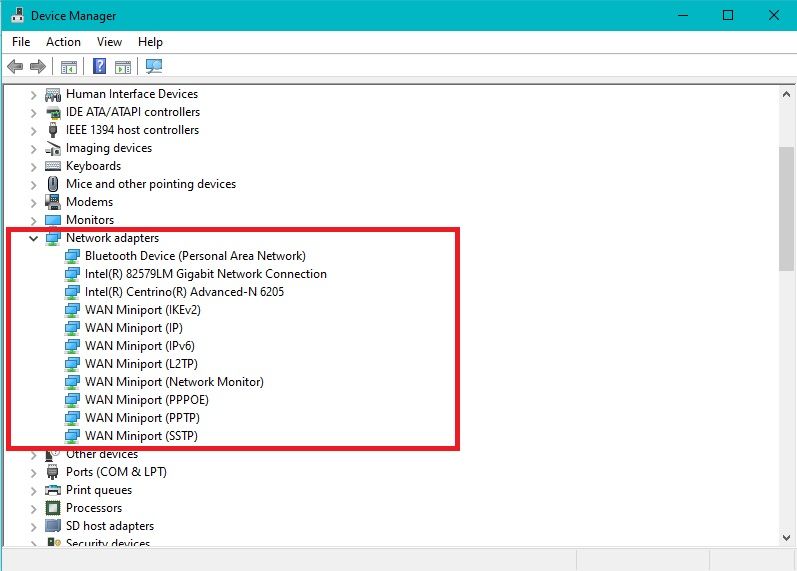Click the Print queues printer icon

[53, 490]
